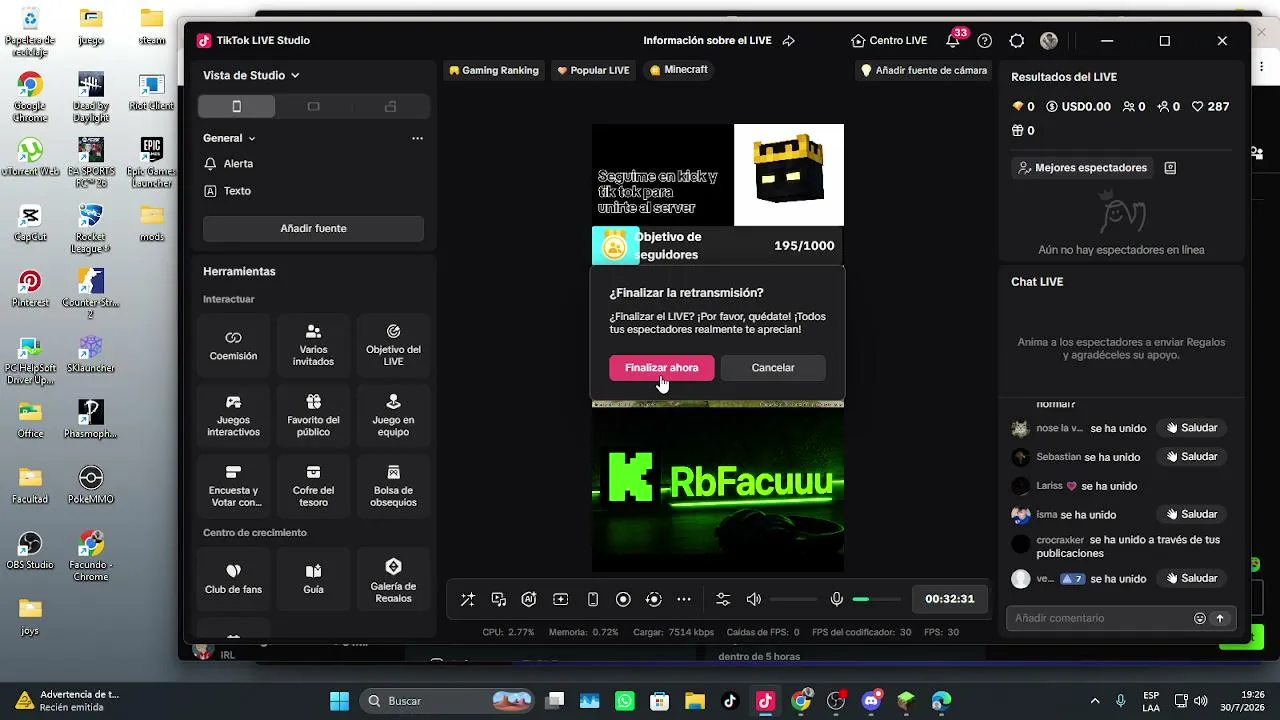This screenshot has width=1280, height=720.
Task: Greet Sebastian with Saludar
Action: [x=1191, y=457]
